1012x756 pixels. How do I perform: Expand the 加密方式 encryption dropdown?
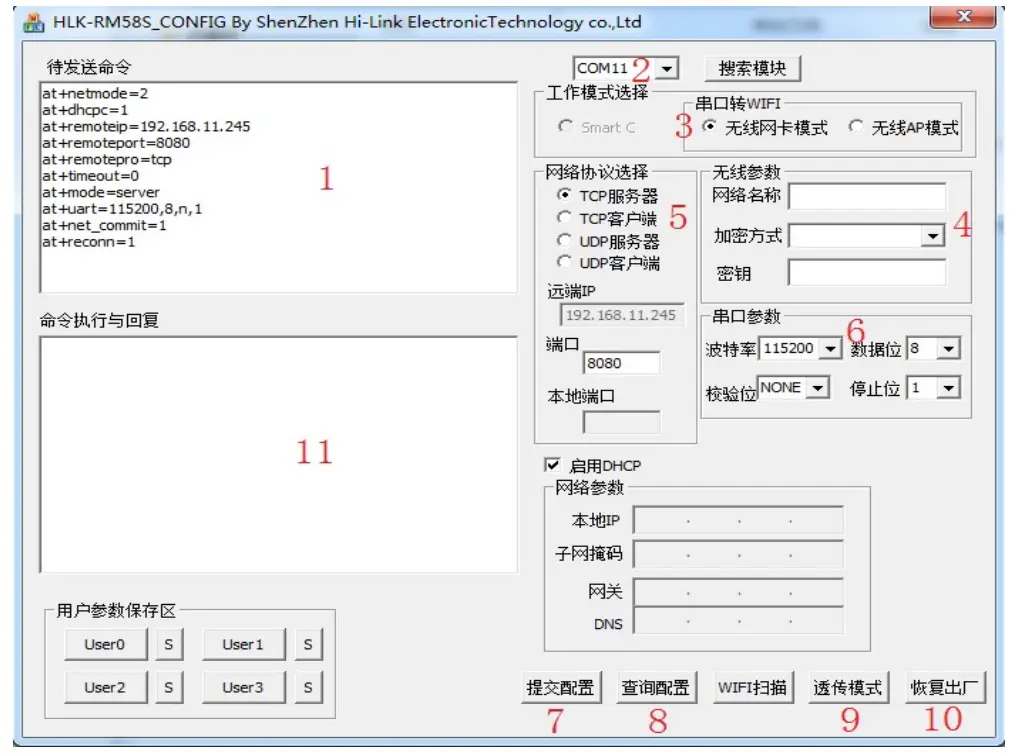(x=932, y=236)
